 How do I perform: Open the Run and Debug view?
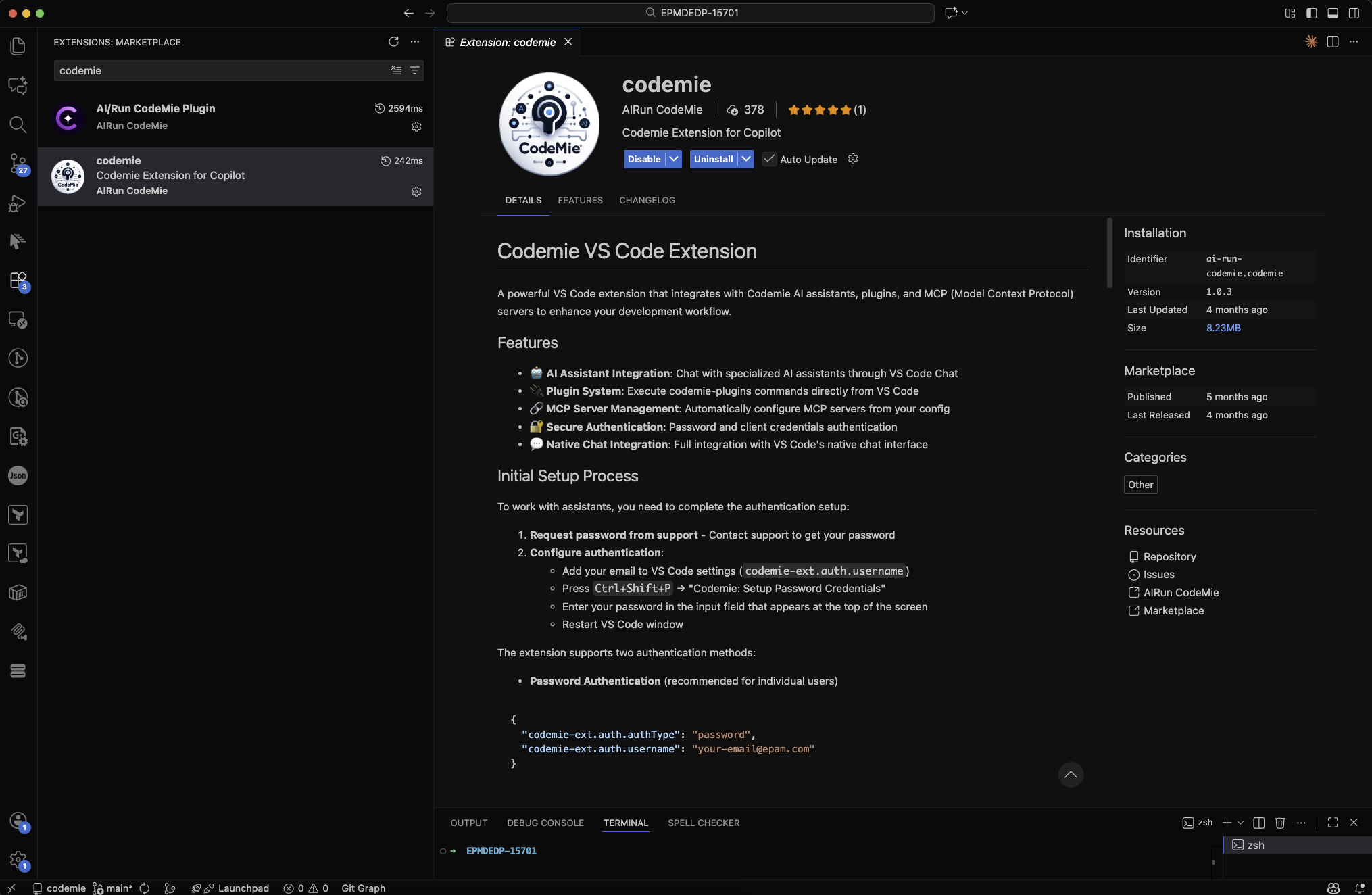[18, 203]
